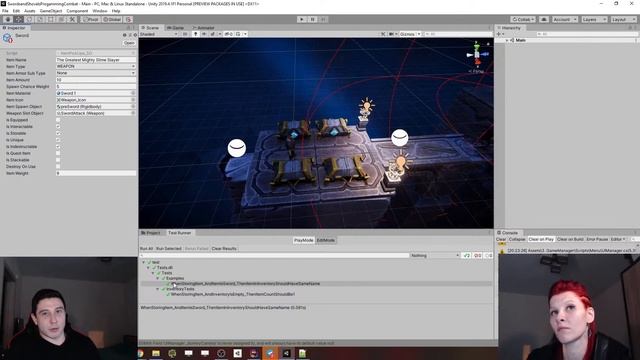Open the Collab dropdown
Screen dimensions: 640x360
tap(523, 20)
